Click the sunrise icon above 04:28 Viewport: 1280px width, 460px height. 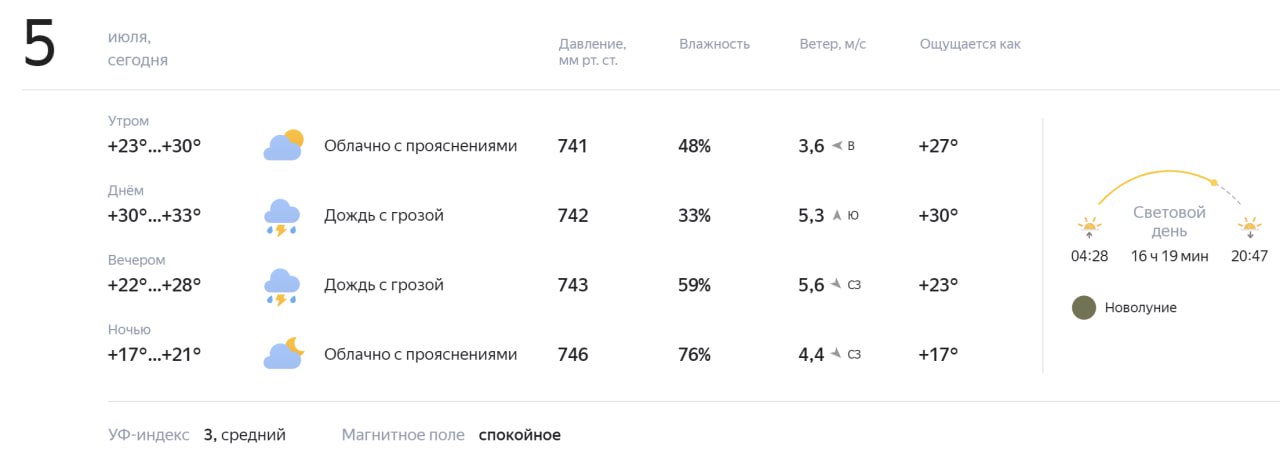[1089, 226]
